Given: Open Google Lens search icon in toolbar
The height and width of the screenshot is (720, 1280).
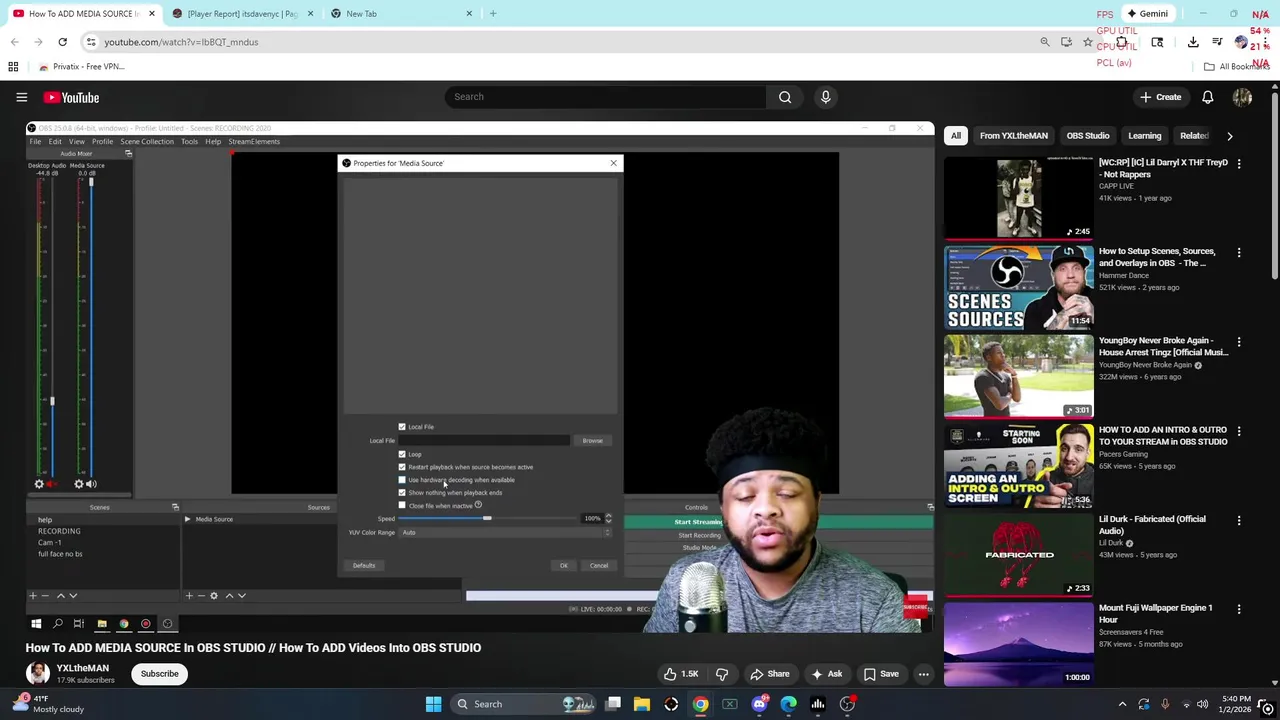Looking at the screenshot, I should point(1157,42).
